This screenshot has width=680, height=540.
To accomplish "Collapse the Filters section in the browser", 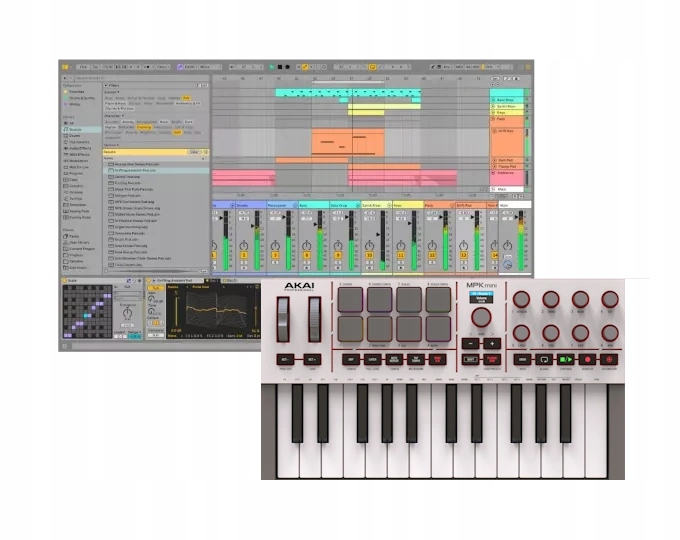I will 105,86.
